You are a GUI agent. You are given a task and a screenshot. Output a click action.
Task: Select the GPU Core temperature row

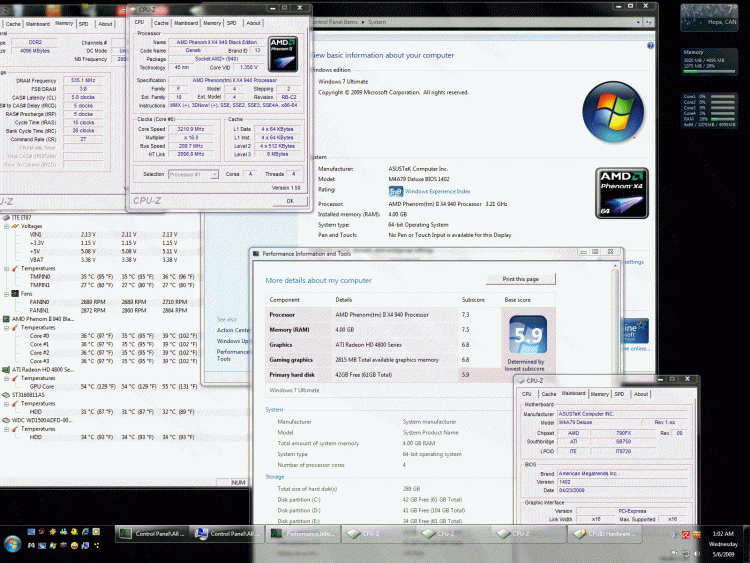113,386
